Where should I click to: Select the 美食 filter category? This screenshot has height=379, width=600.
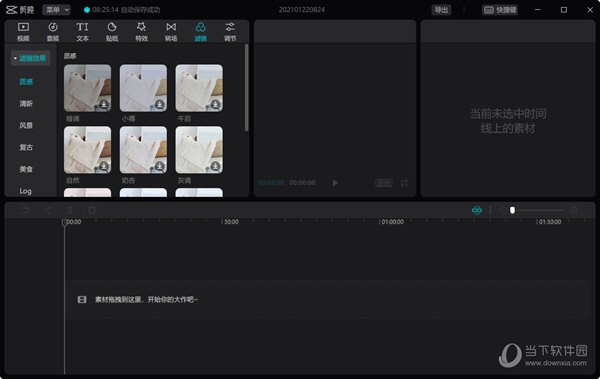pos(26,169)
